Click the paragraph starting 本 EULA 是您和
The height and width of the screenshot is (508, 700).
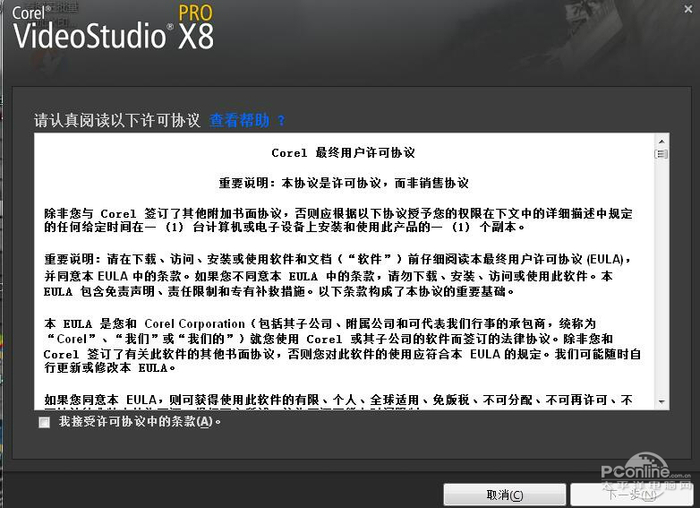click(342, 346)
